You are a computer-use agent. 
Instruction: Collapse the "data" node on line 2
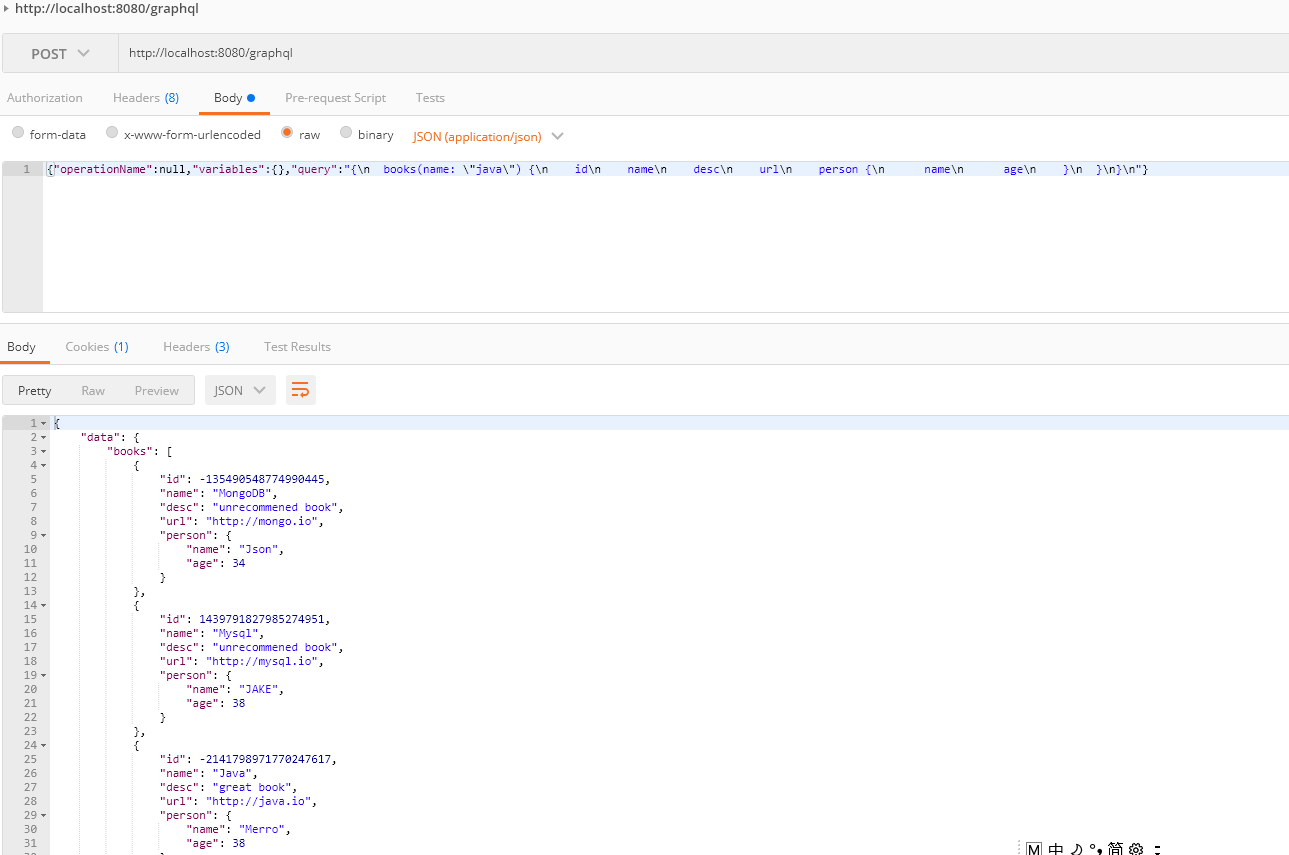pos(44,438)
